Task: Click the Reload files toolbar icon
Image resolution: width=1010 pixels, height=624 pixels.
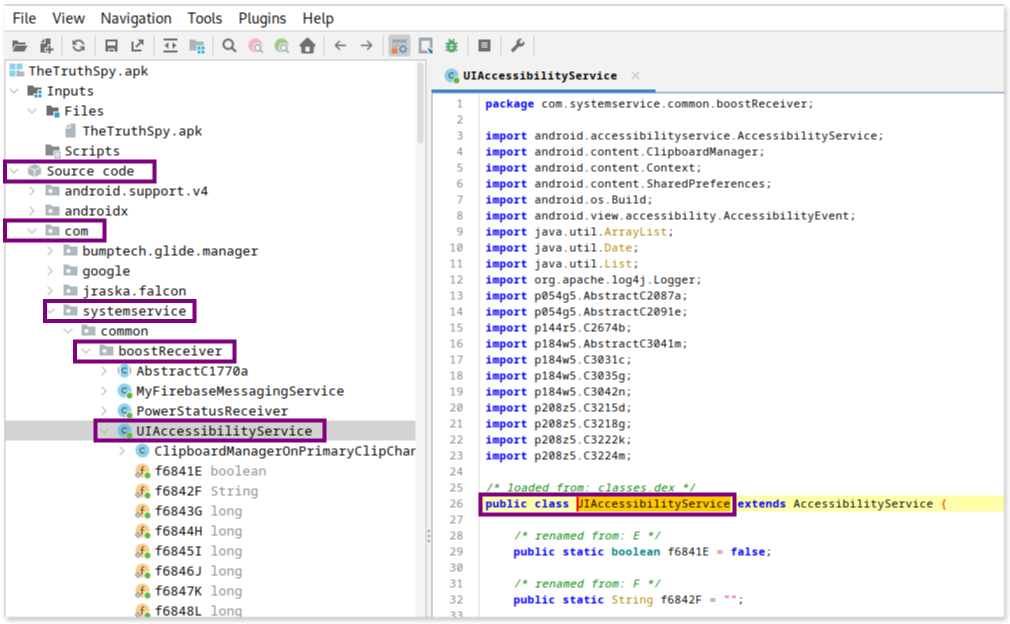Action: click(x=78, y=46)
